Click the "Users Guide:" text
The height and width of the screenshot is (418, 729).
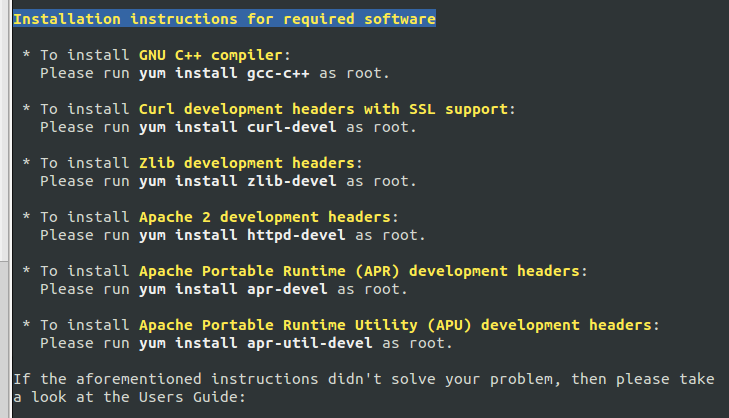192,397
